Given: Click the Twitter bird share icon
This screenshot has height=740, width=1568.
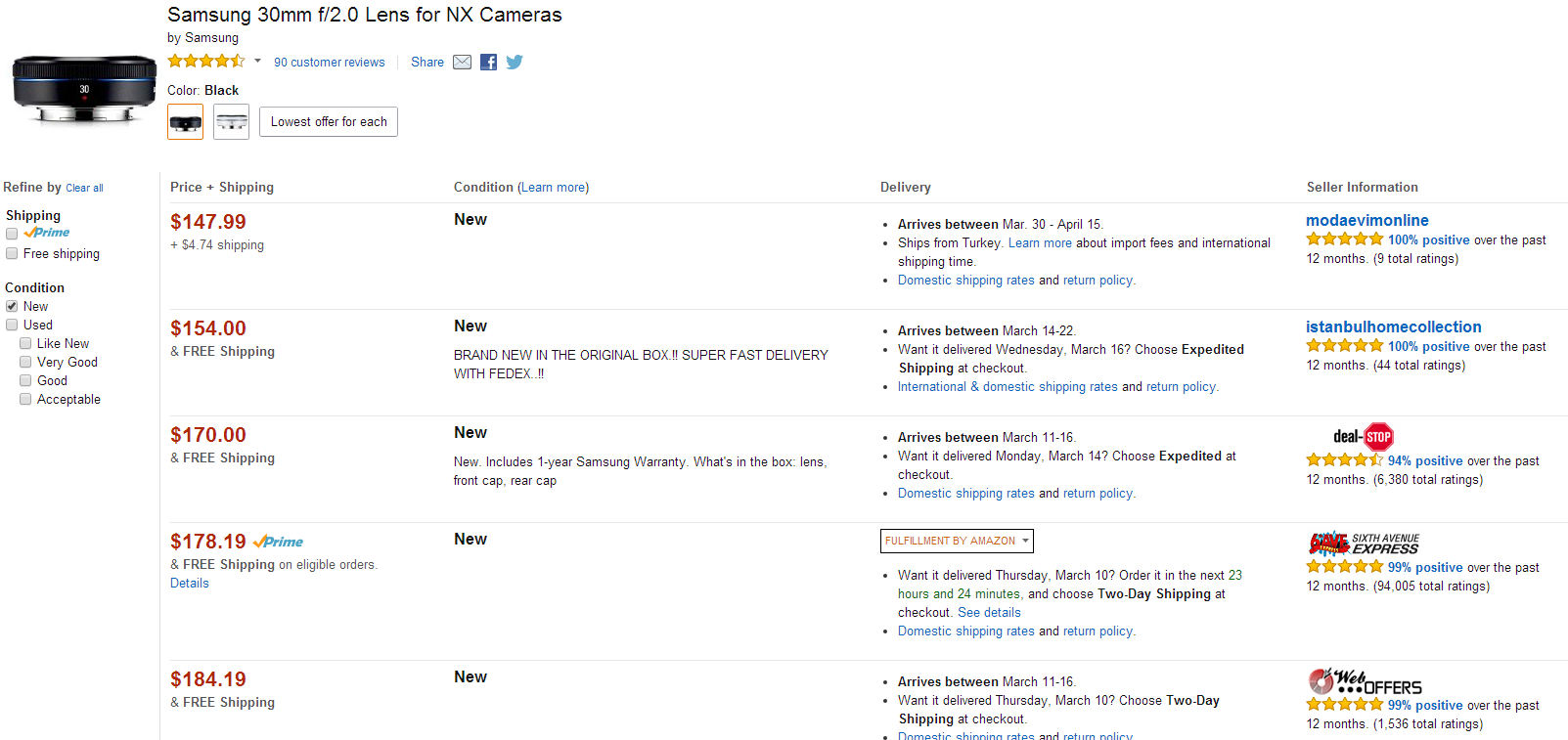Looking at the screenshot, I should tap(515, 63).
